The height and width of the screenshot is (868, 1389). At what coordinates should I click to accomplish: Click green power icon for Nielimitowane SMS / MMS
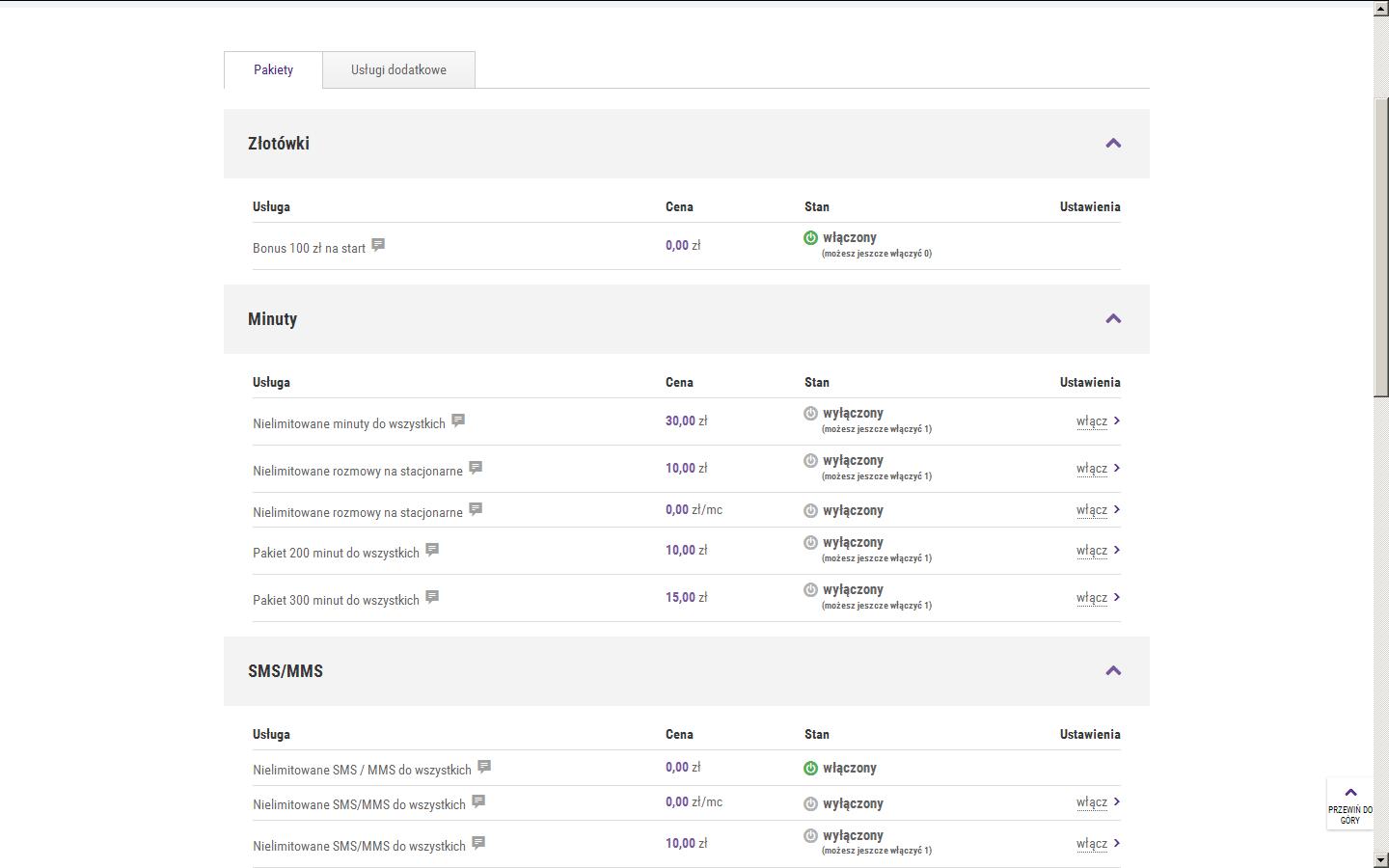click(x=810, y=769)
